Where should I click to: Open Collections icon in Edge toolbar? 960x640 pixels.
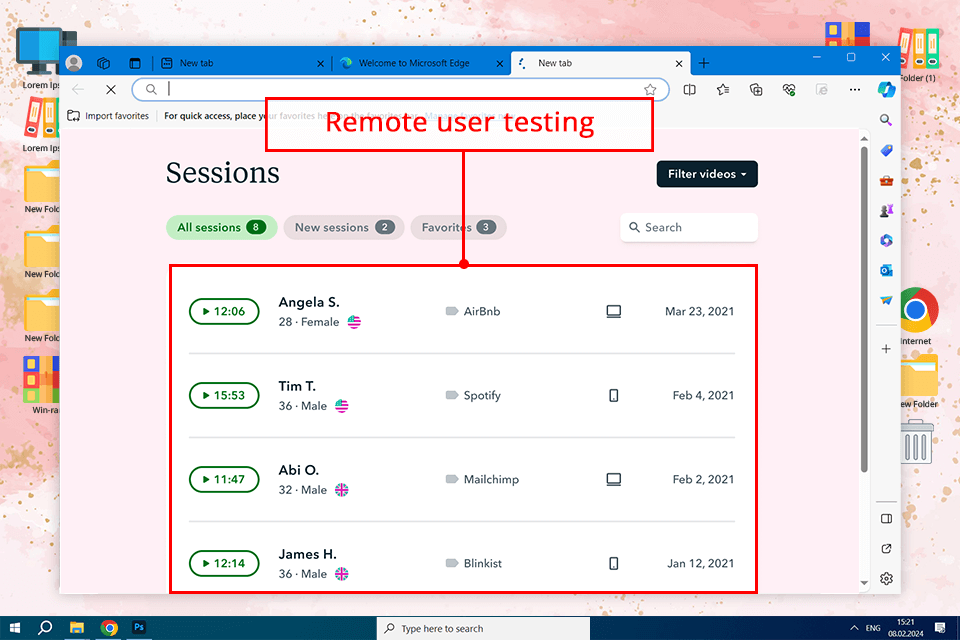tap(756, 90)
